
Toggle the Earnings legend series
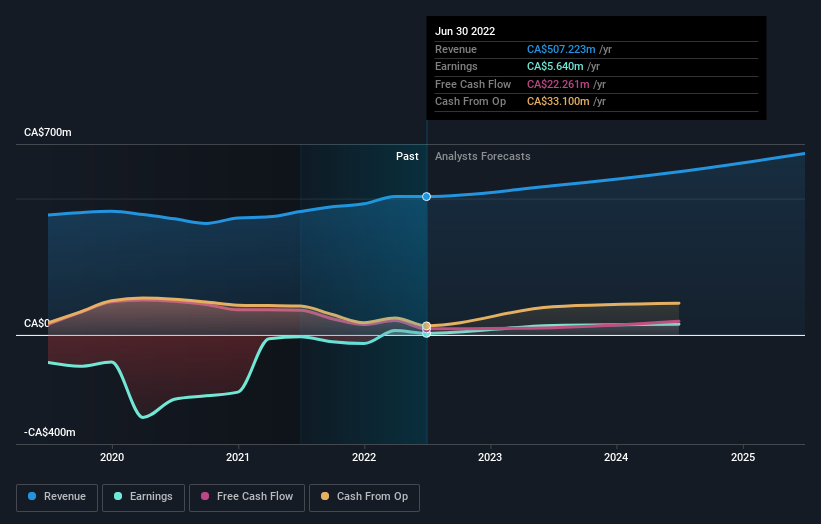pyautogui.click(x=143, y=497)
